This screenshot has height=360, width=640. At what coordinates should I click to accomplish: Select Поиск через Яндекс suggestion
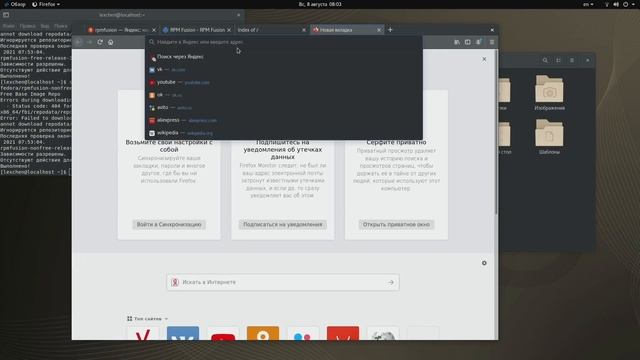[284, 57]
